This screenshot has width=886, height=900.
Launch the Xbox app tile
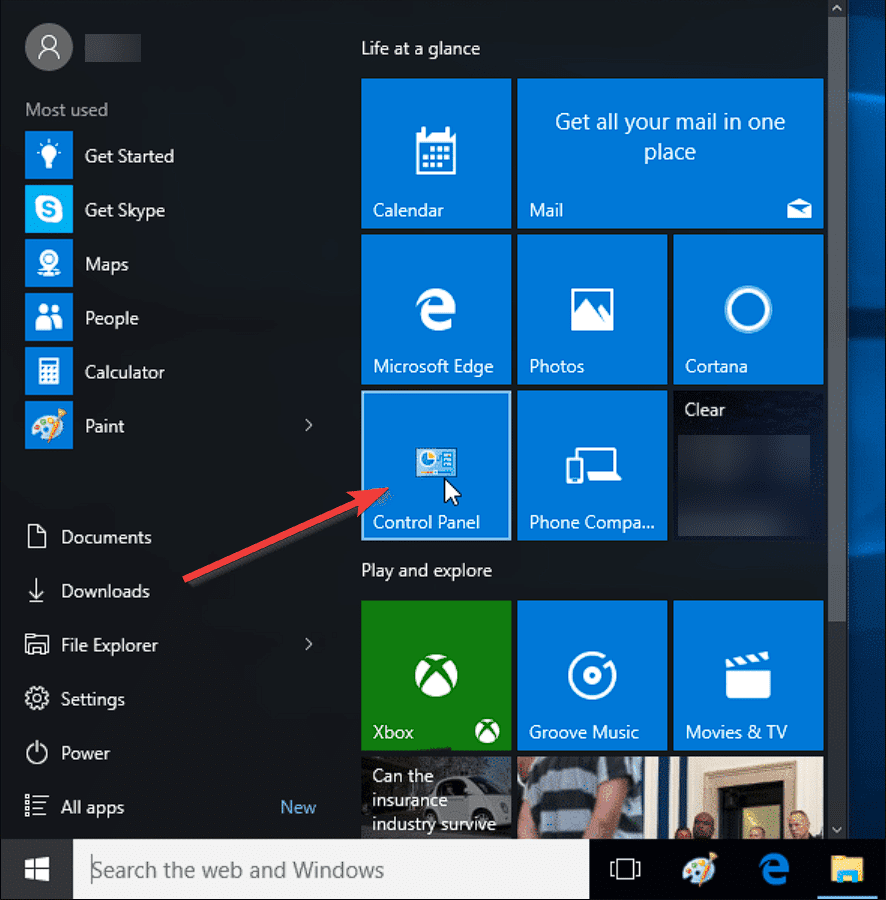435,675
